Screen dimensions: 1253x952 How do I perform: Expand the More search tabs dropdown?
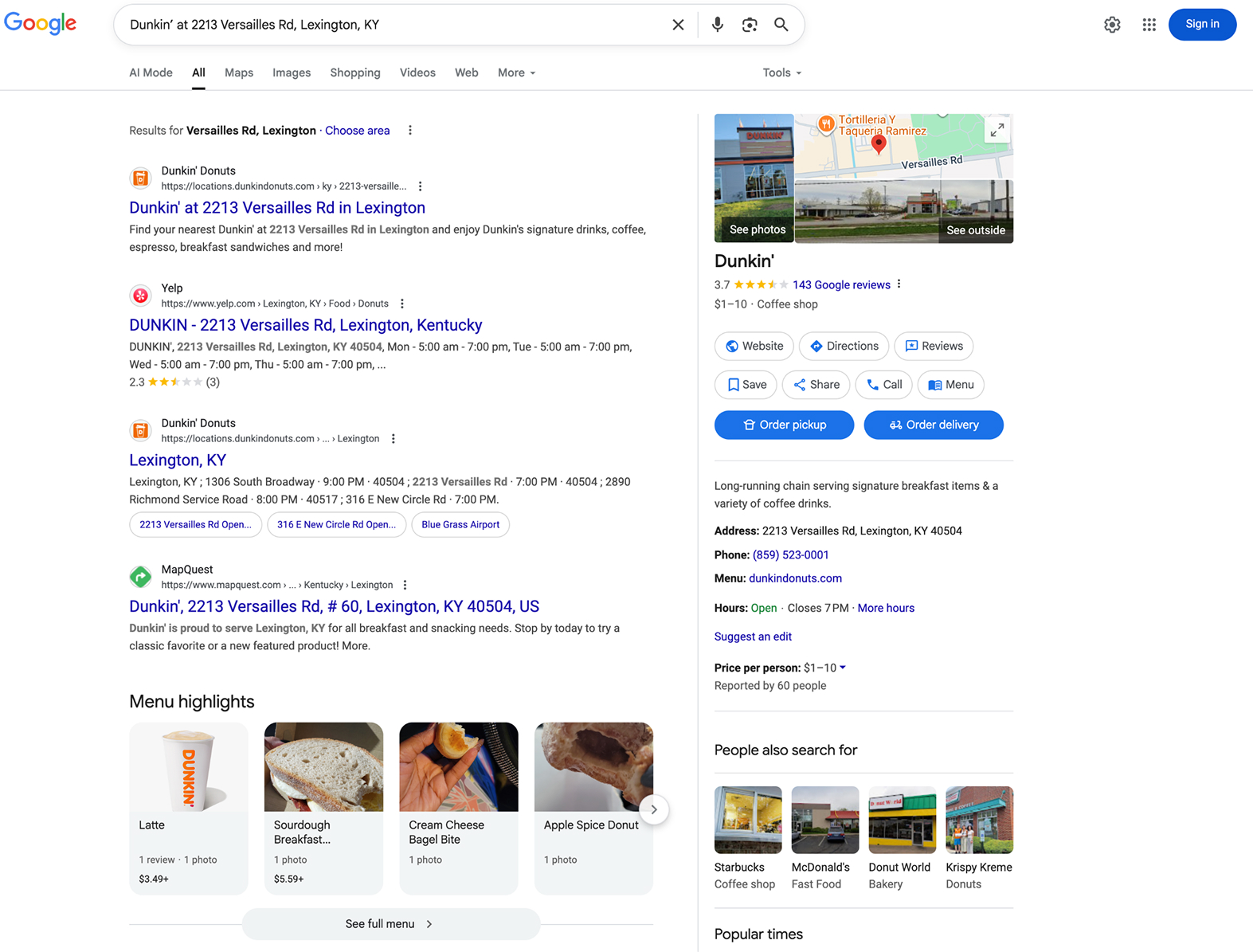tap(516, 72)
